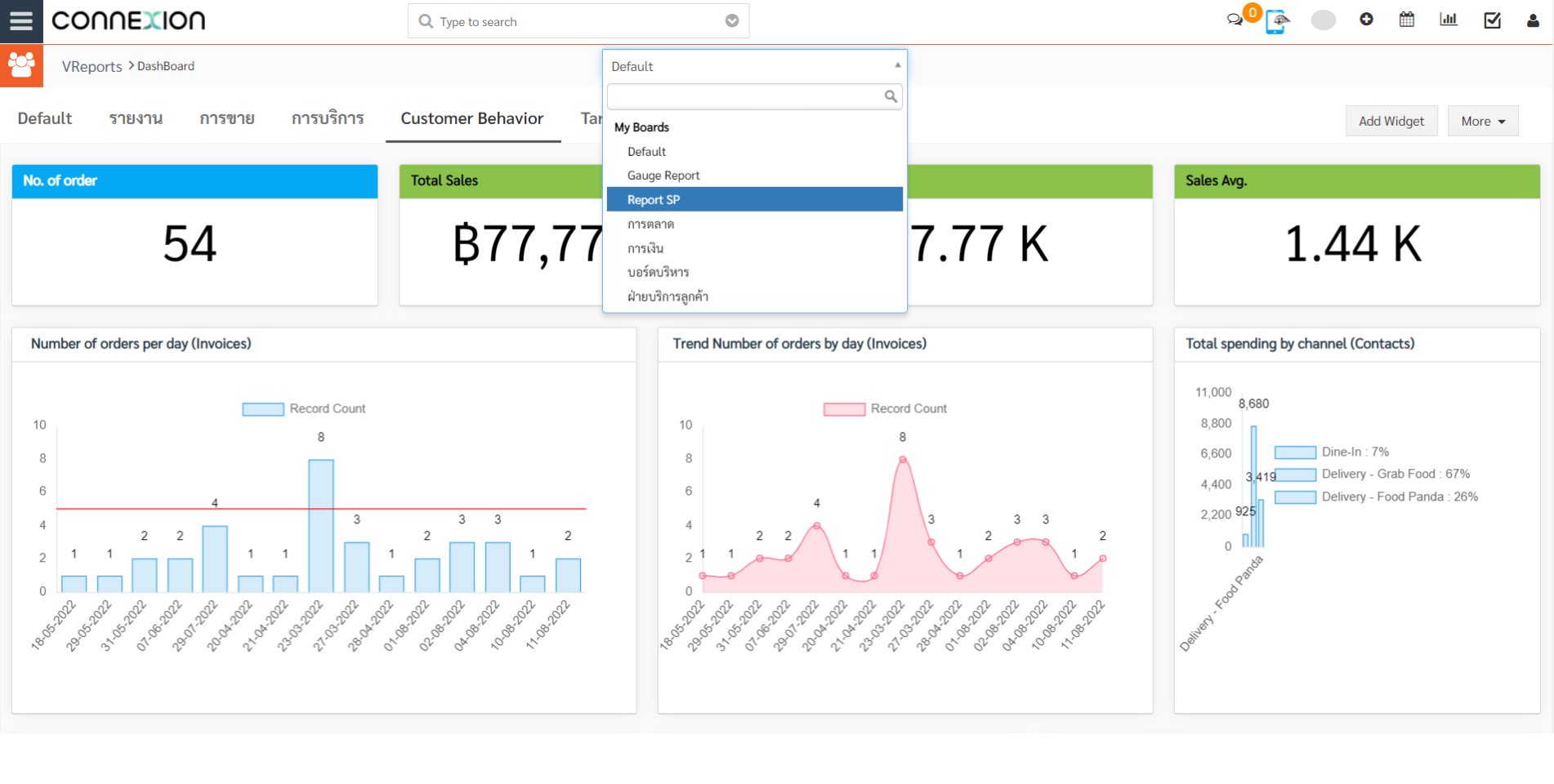Viewport: 1554px width, 784px height.
Task: Click the board search input field
Action: point(745,96)
